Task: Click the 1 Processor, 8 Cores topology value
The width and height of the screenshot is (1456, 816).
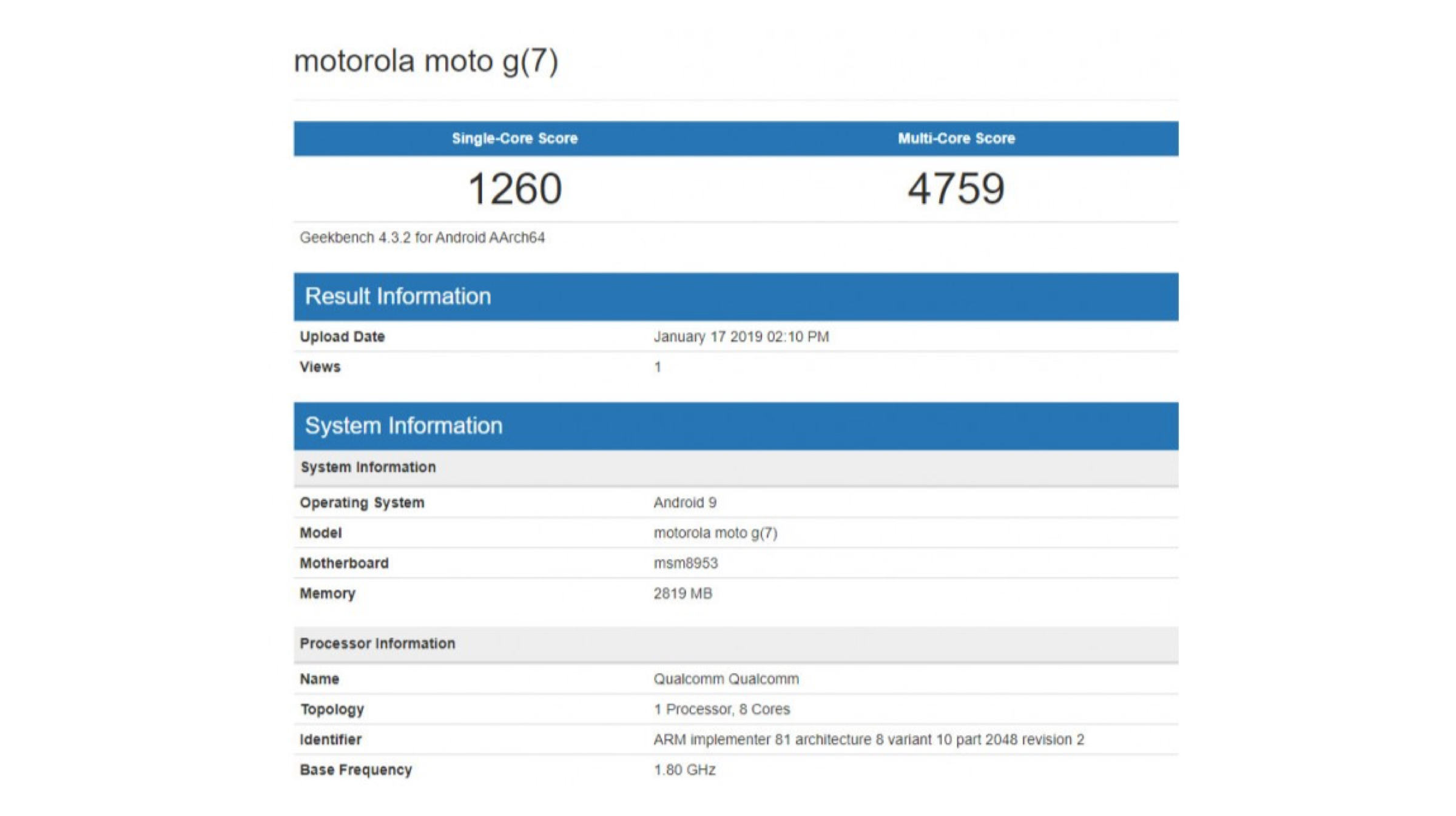Action: point(721,709)
